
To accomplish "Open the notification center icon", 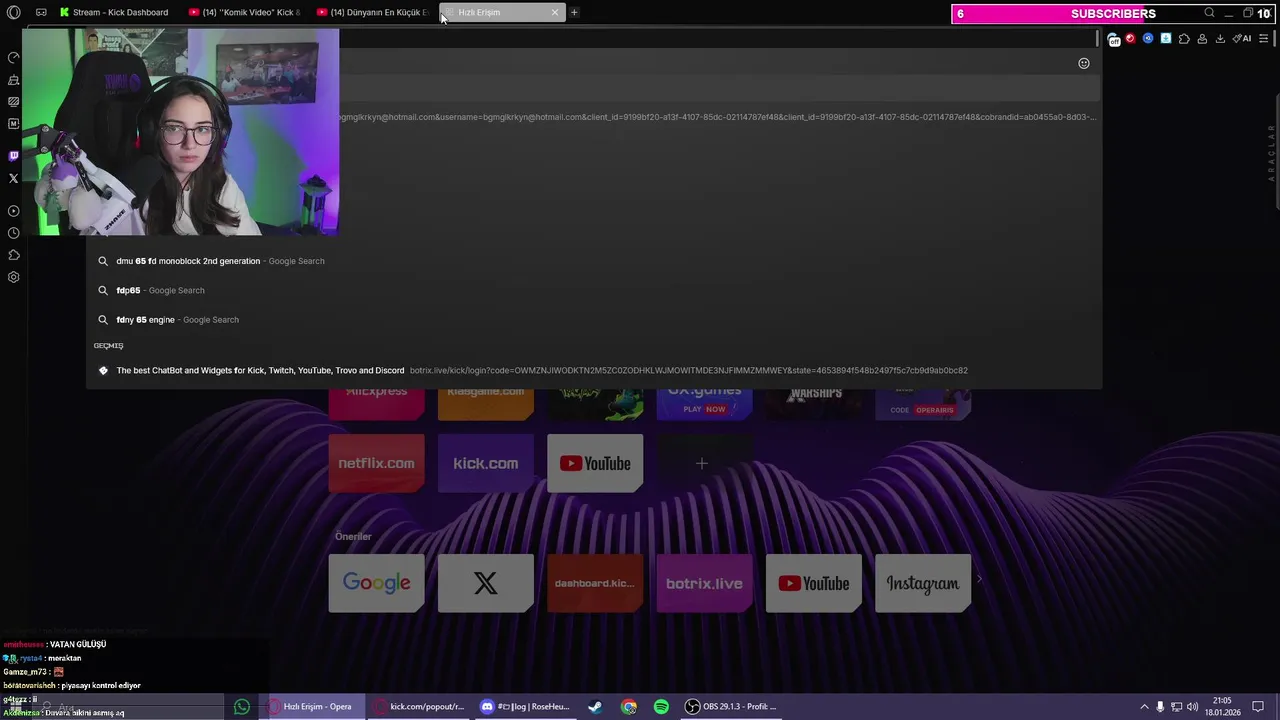I will (x=1258, y=707).
